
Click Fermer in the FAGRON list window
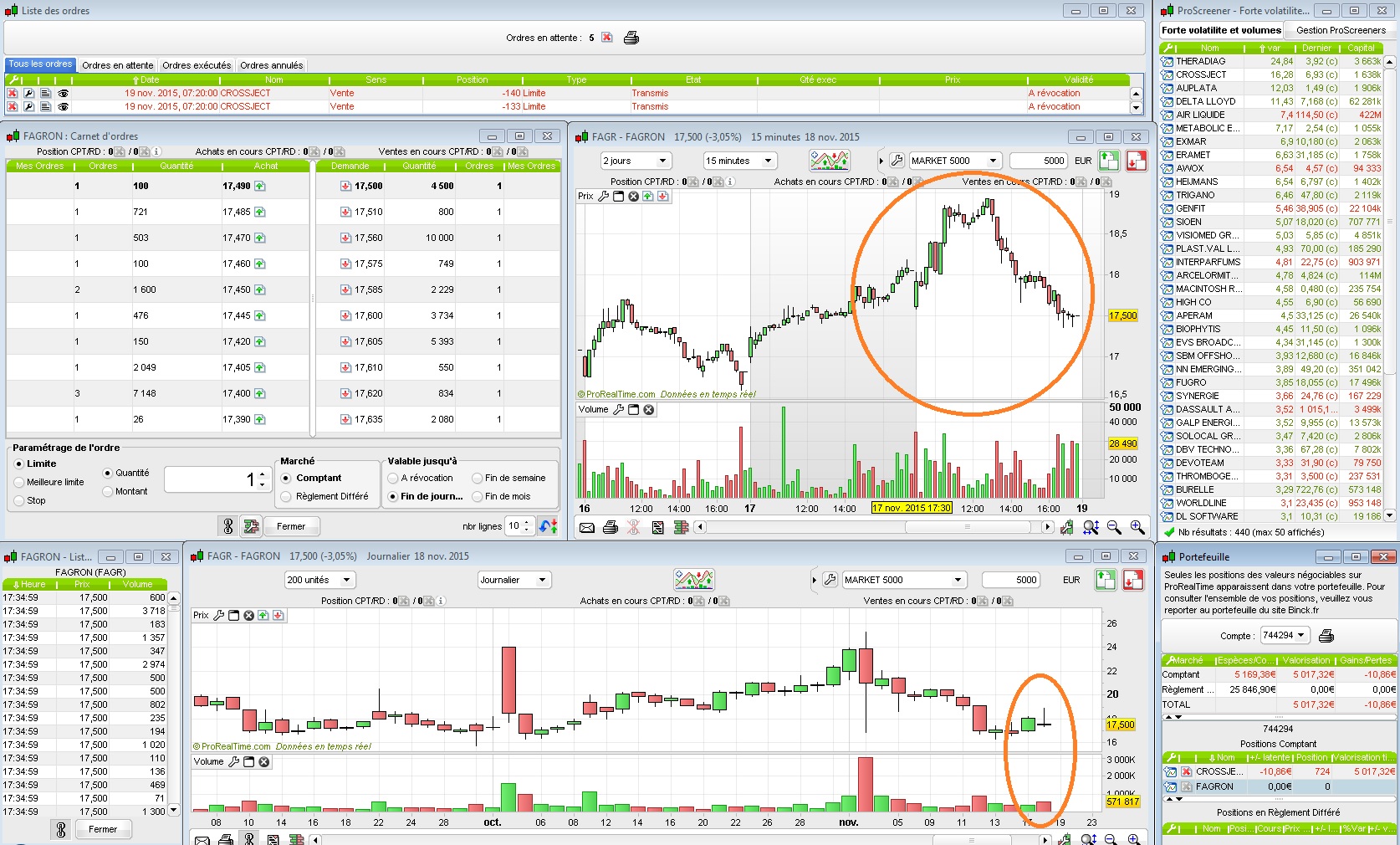click(103, 829)
